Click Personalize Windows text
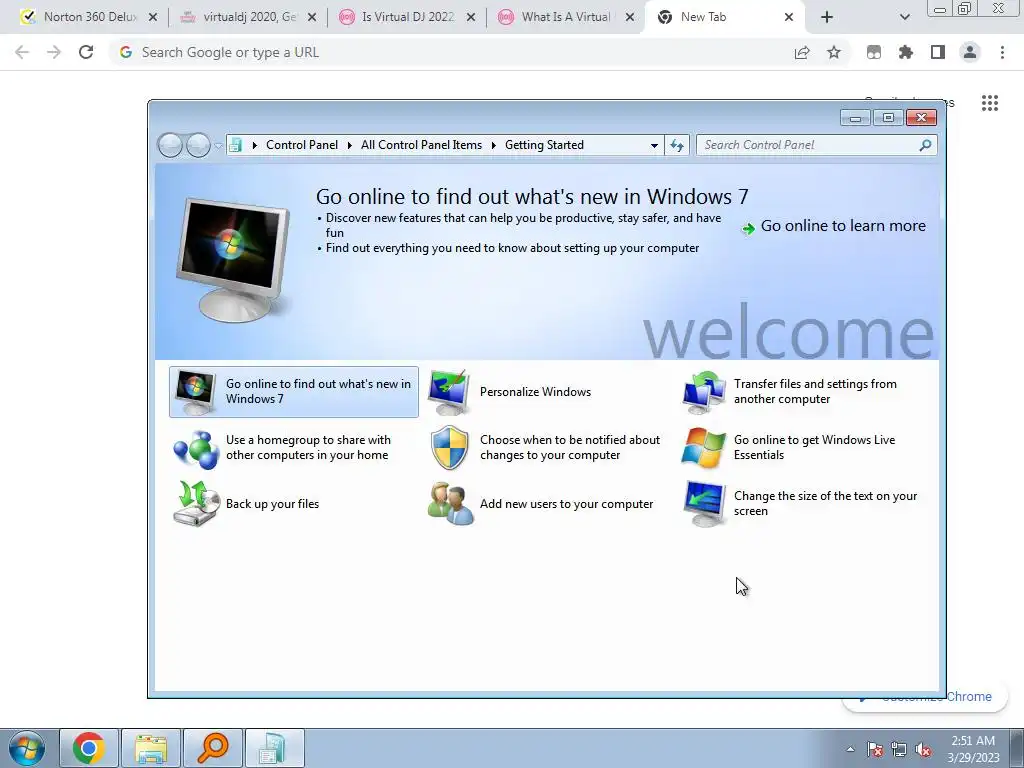Viewport: 1024px width, 768px height. (x=536, y=392)
